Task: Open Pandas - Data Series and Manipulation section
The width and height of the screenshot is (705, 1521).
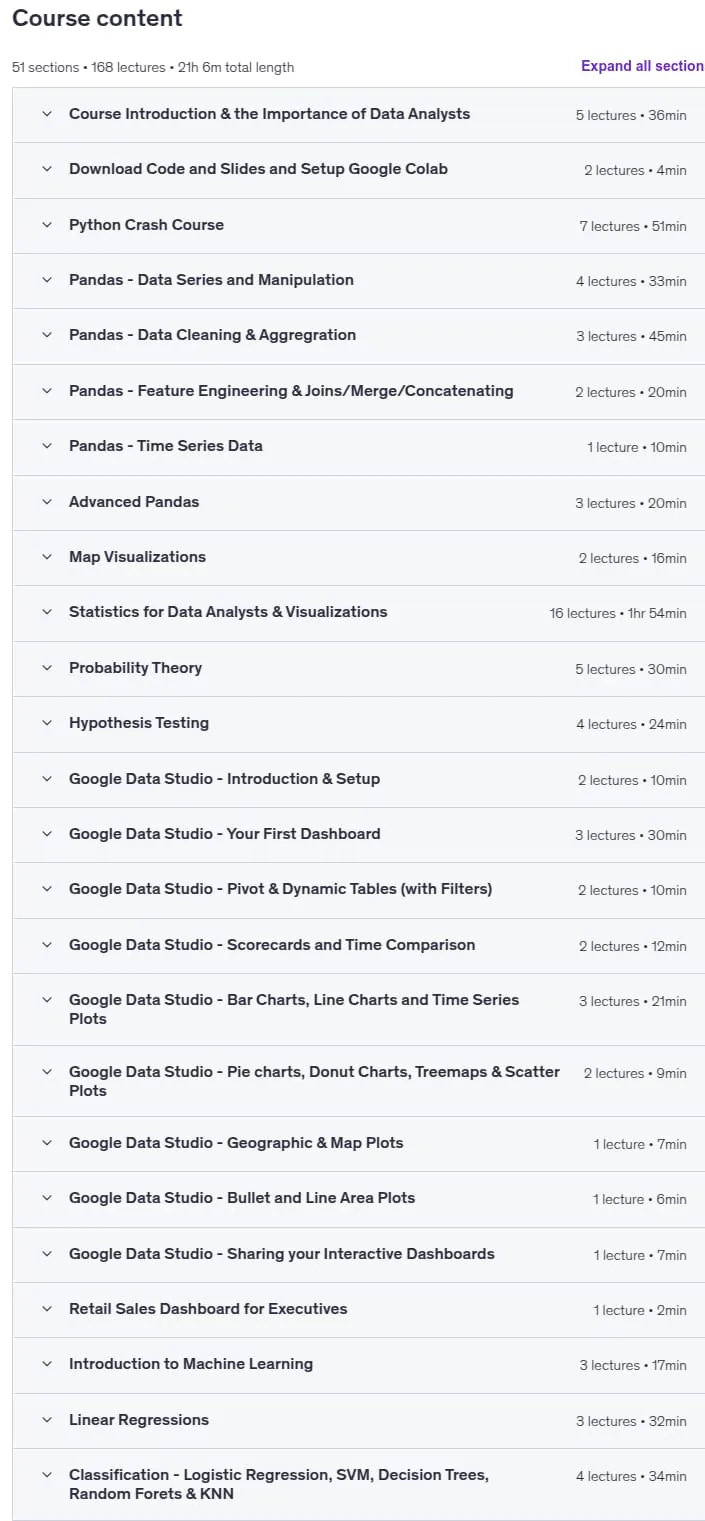Action: coord(211,280)
